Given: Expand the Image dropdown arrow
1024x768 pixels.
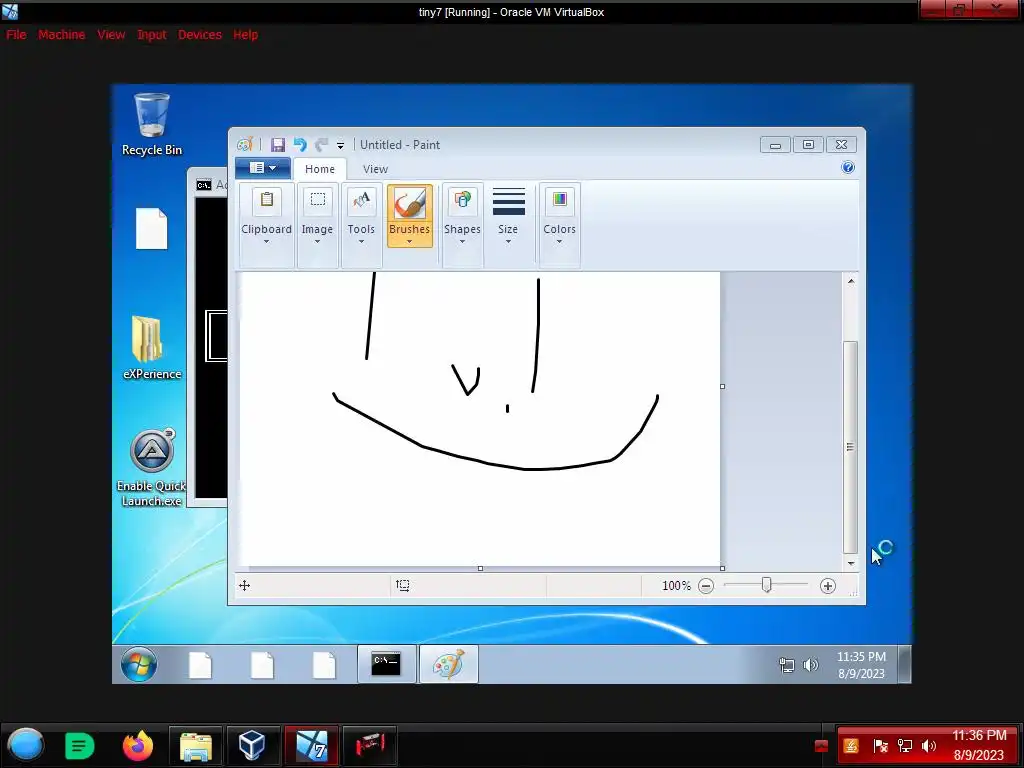Looking at the screenshot, I should coord(317,242).
